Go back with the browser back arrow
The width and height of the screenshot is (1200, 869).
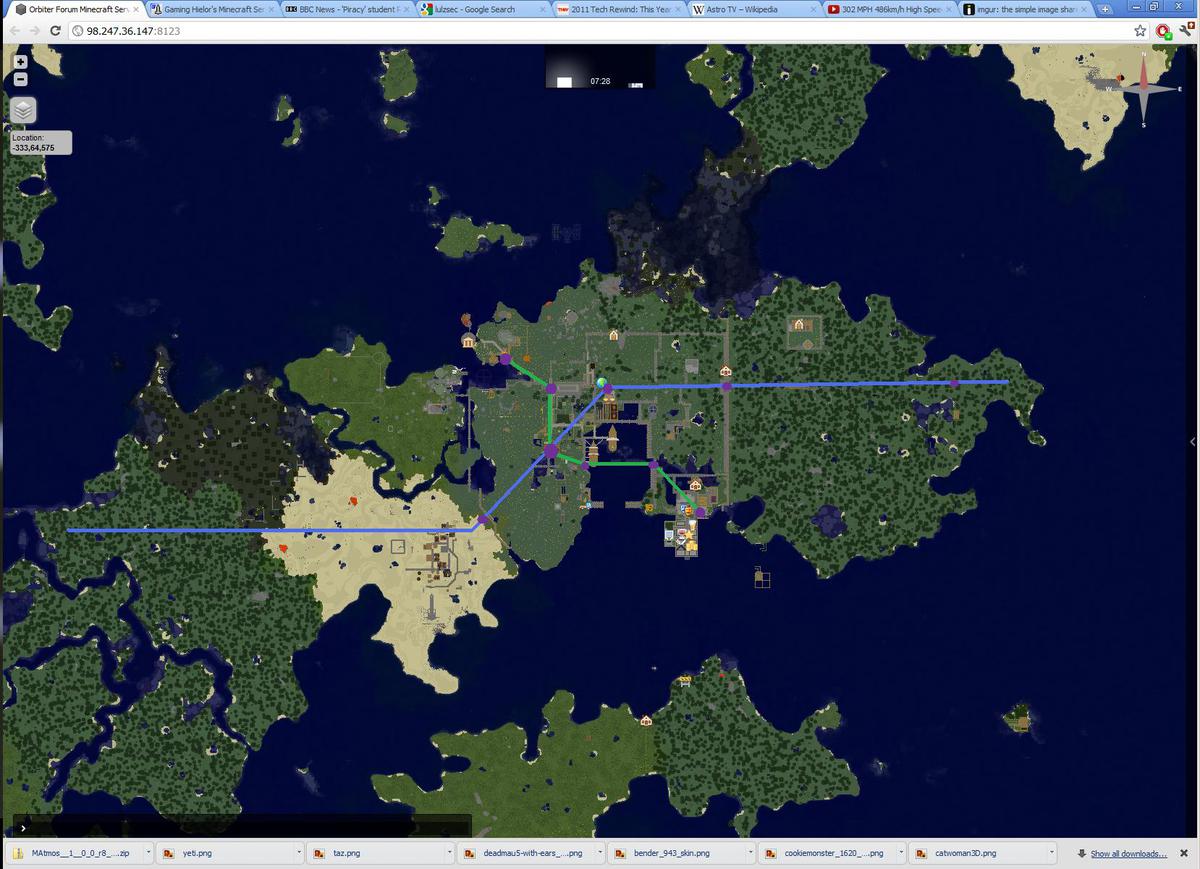pos(14,31)
